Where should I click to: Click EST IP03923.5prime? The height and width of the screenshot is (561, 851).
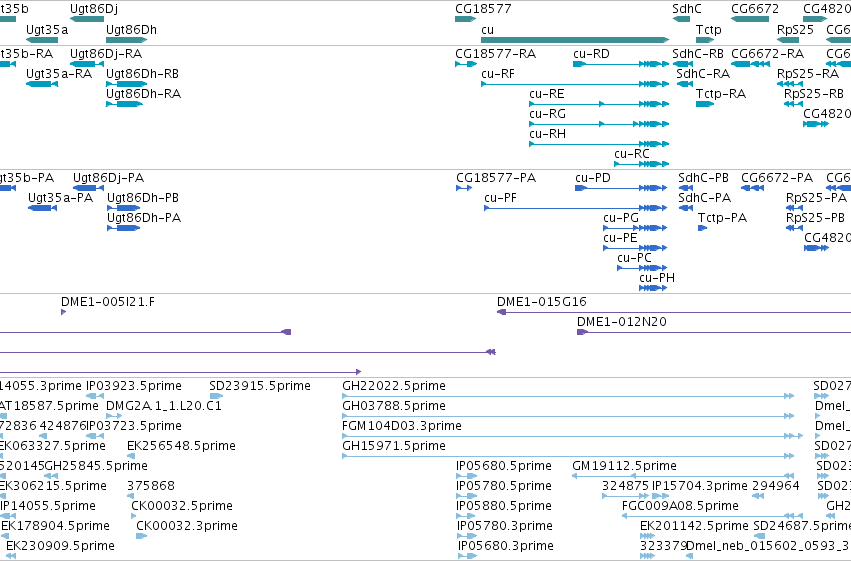pos(95,396)
